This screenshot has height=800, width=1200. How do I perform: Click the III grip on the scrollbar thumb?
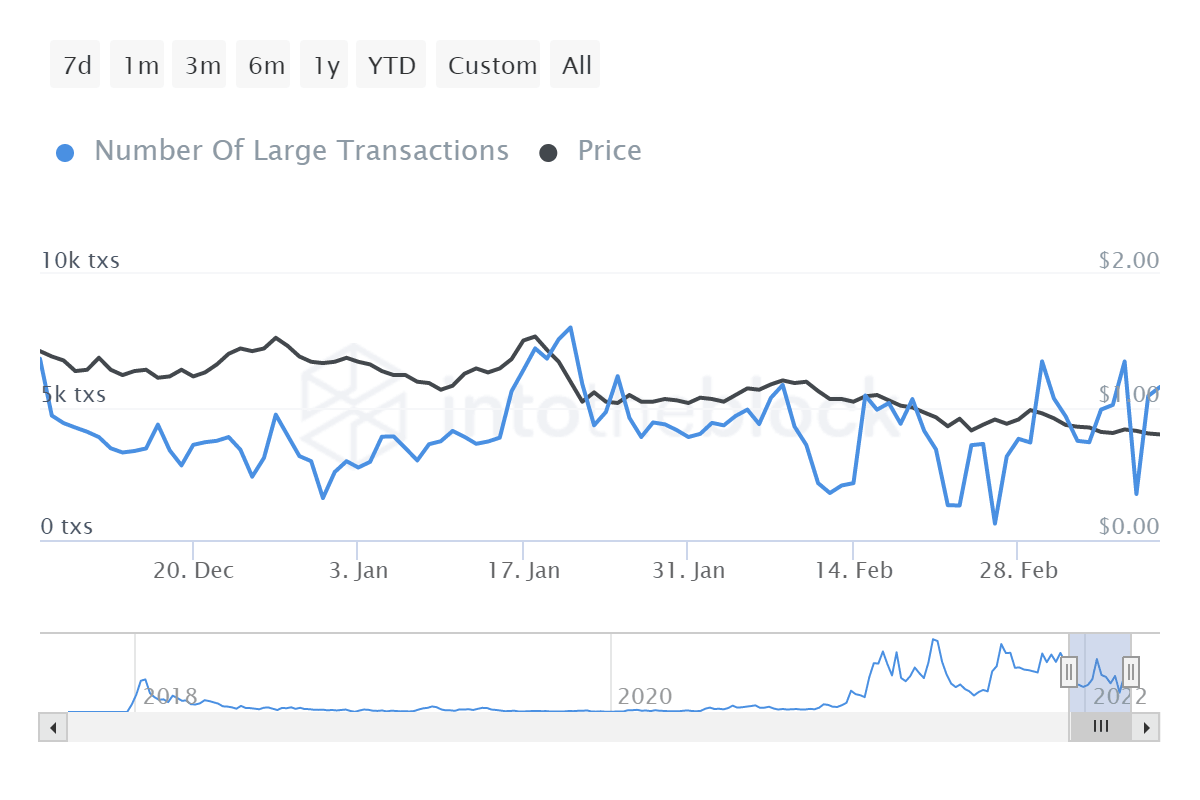(x=1100, y=727)
